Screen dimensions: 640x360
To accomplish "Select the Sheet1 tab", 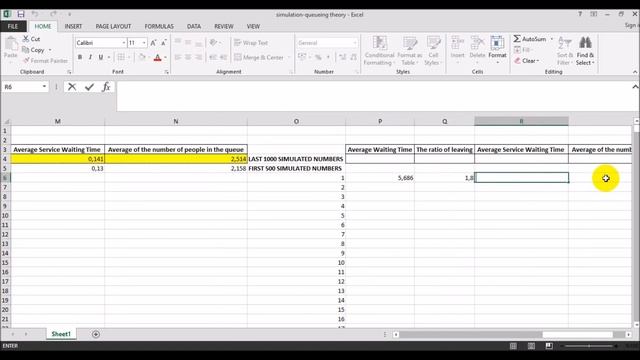I will click(x=61, y=334).
